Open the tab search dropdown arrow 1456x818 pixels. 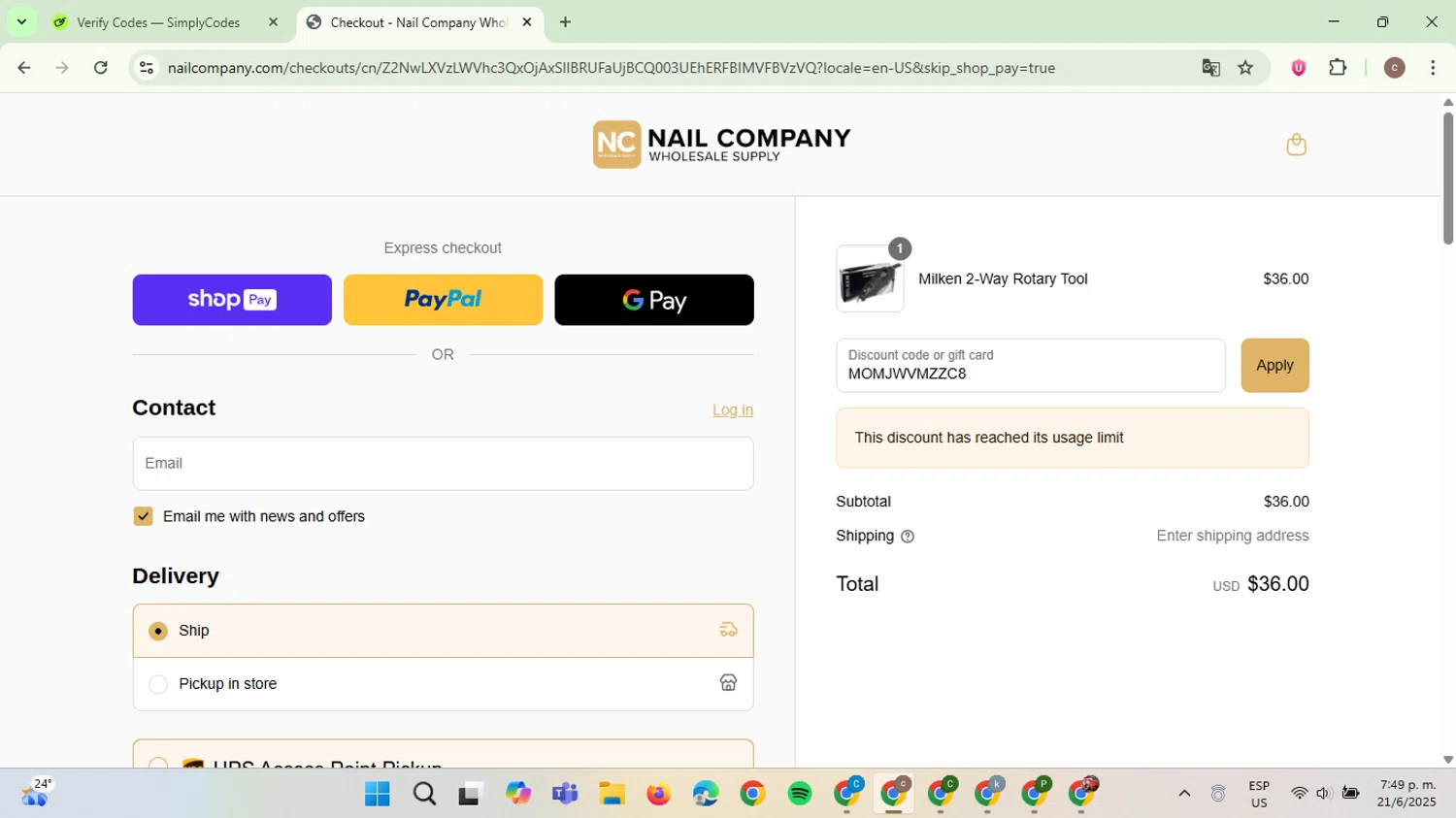click(21, 22)
